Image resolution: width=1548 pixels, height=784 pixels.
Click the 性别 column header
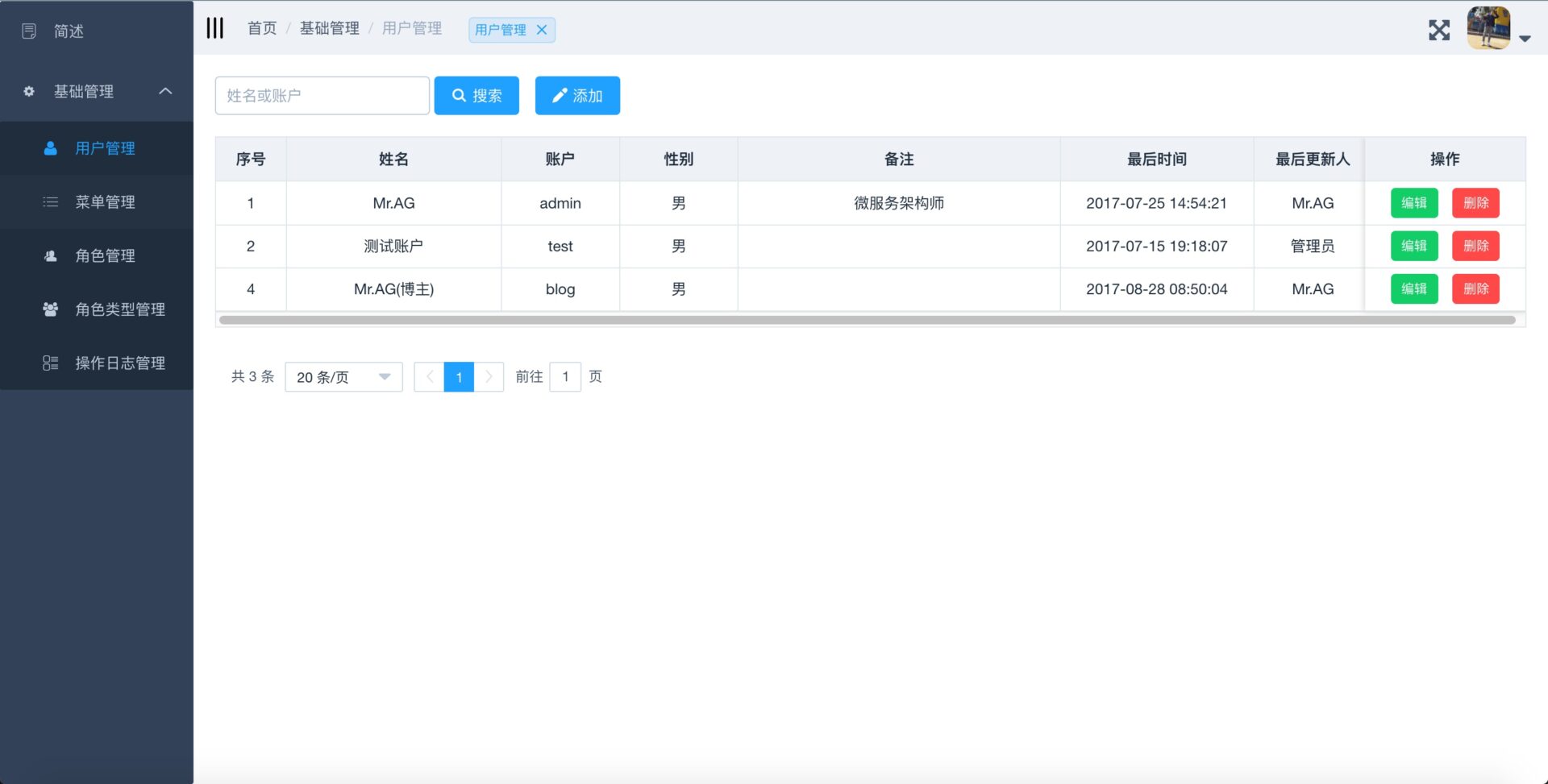(x=678, y=159)
